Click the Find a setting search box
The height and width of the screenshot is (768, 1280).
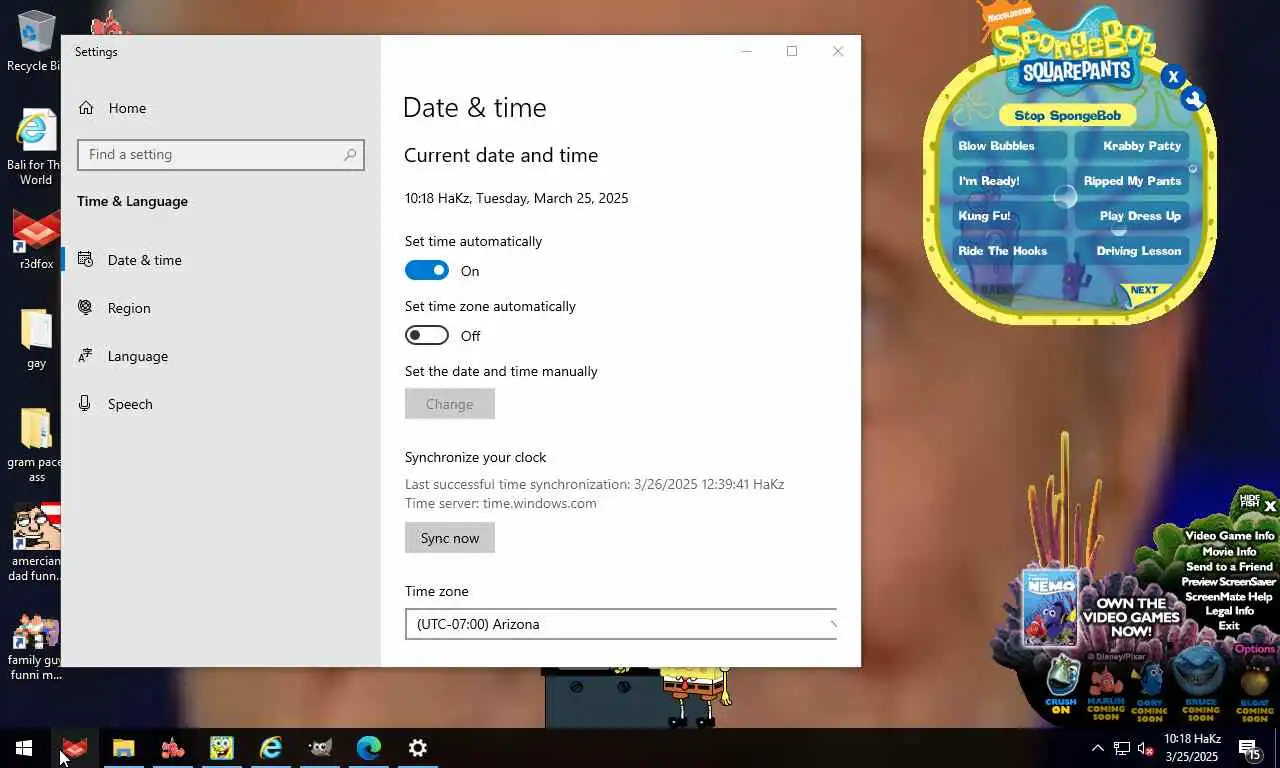coord(221,155)
